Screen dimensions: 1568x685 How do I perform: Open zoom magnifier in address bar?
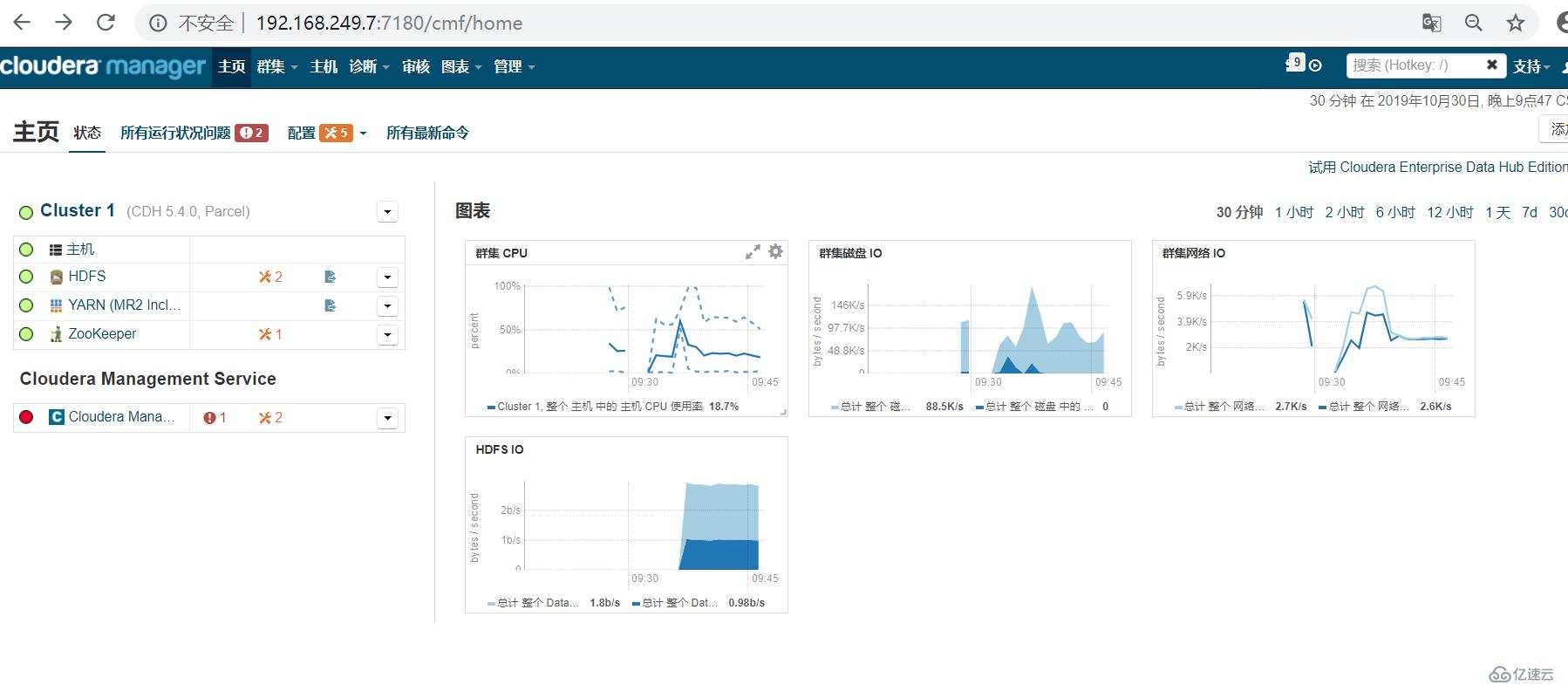click(x=1473, y=24)
